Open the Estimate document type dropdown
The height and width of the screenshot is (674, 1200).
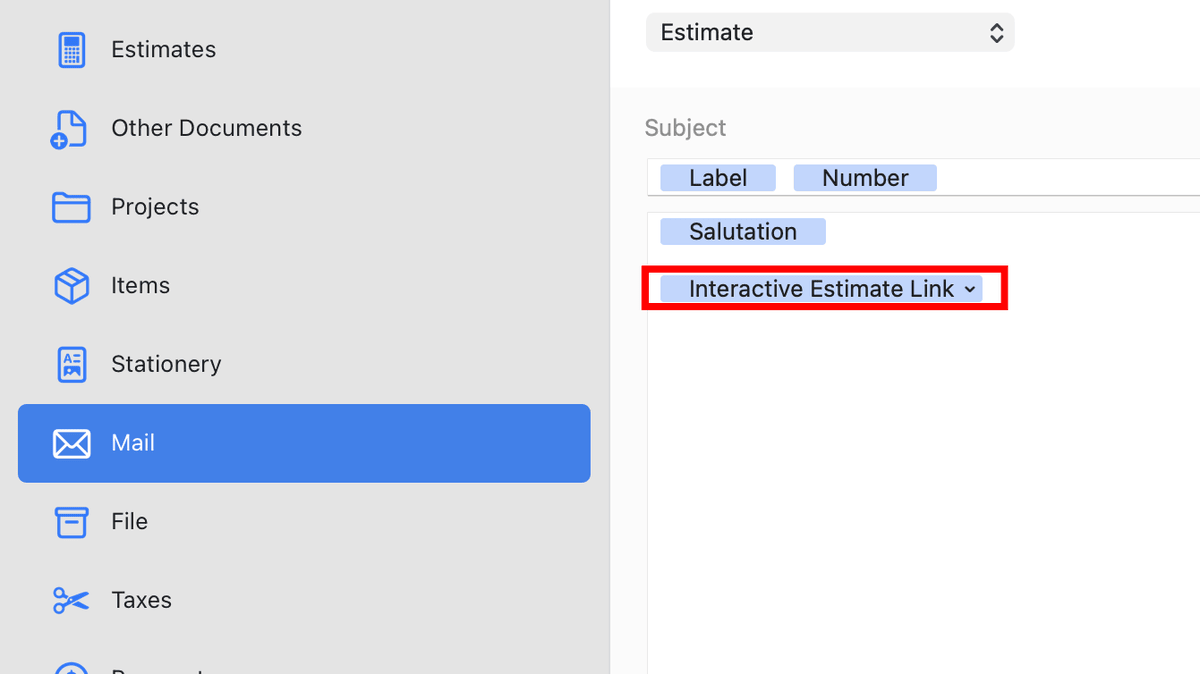point(829,32)
